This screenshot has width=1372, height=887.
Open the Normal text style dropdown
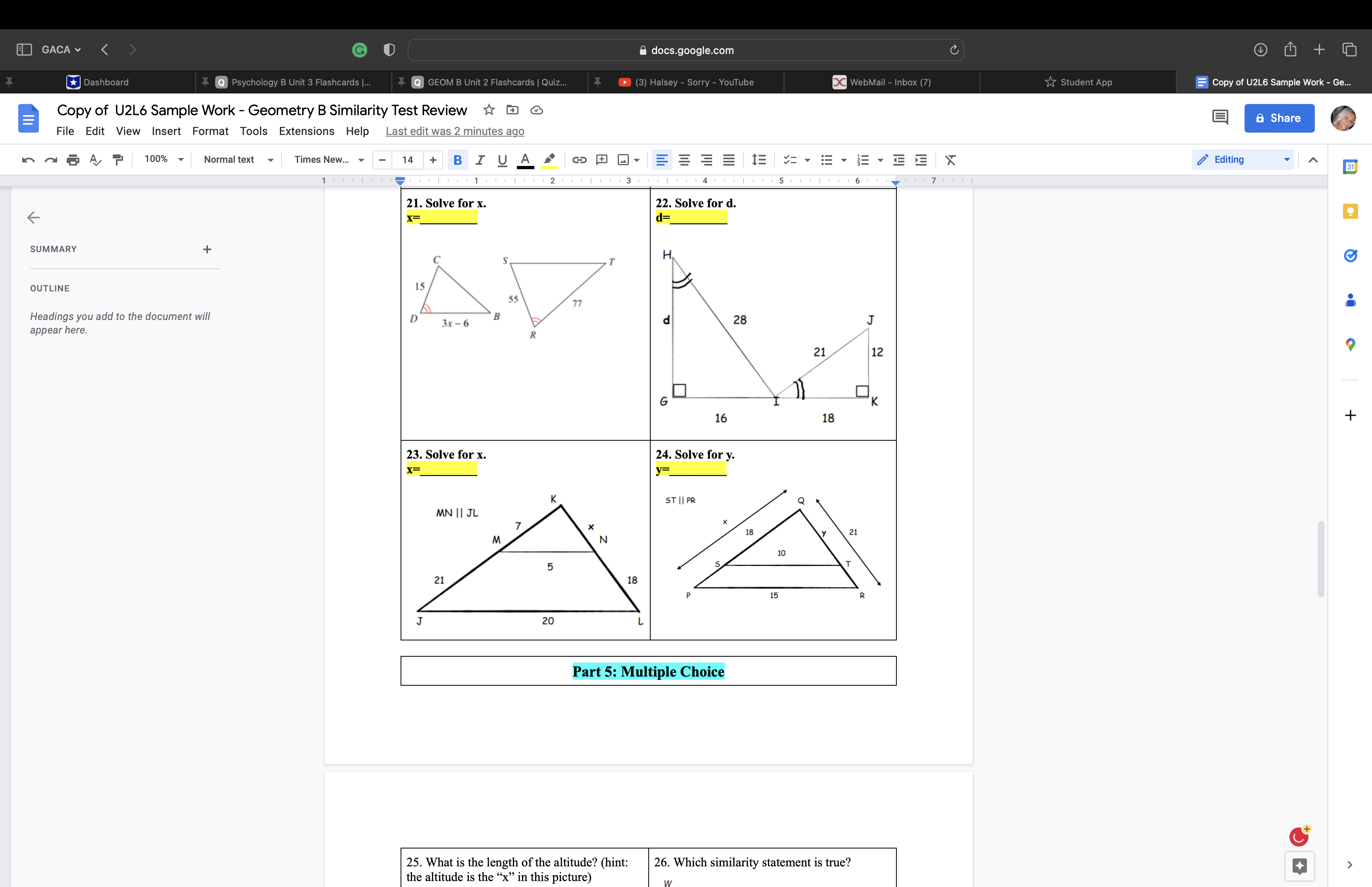[x=238, y=160]
